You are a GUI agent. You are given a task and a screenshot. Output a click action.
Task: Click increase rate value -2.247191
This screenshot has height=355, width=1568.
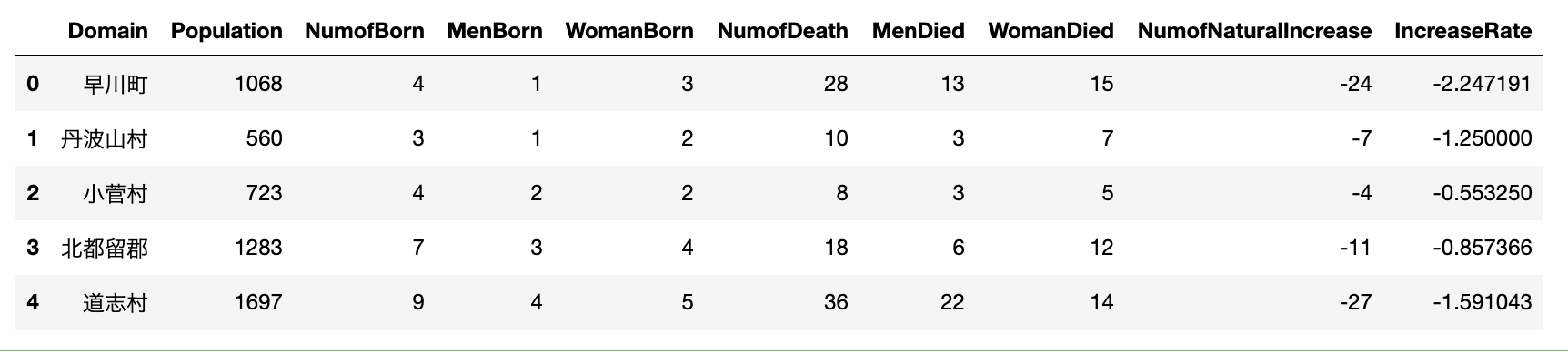coord(1482,84)
